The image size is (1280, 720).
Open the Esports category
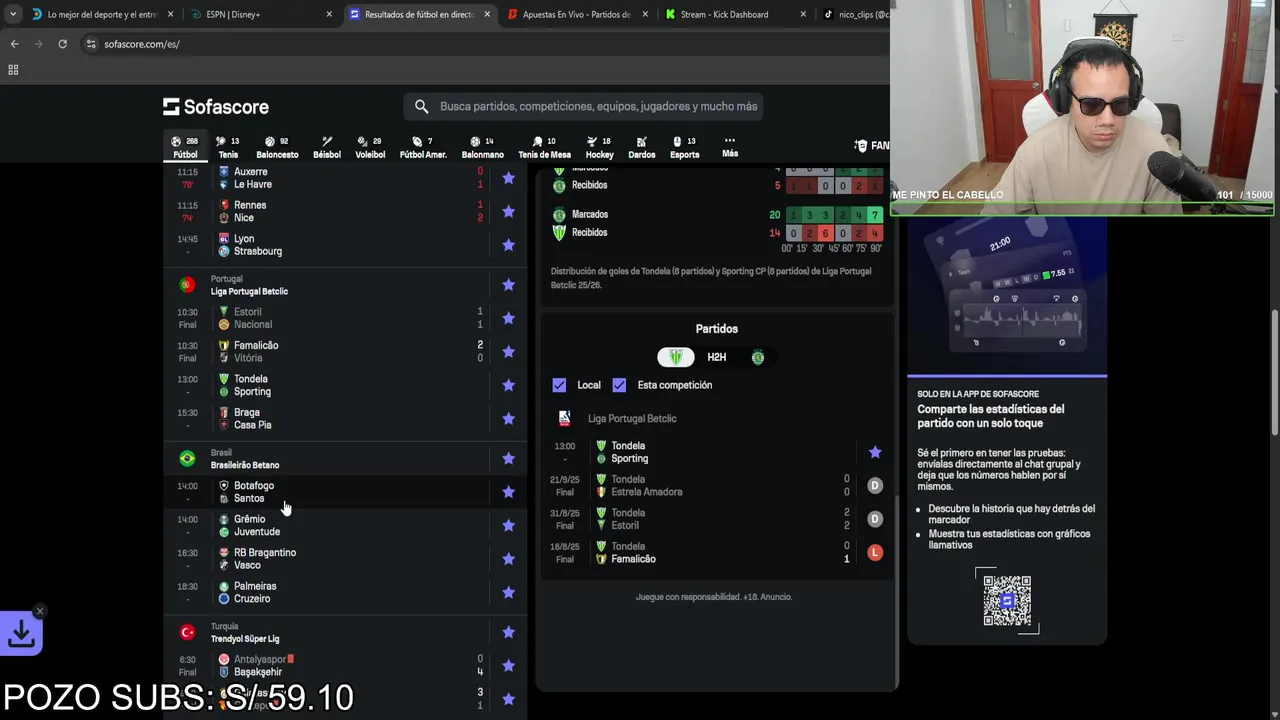pos(684,147)
